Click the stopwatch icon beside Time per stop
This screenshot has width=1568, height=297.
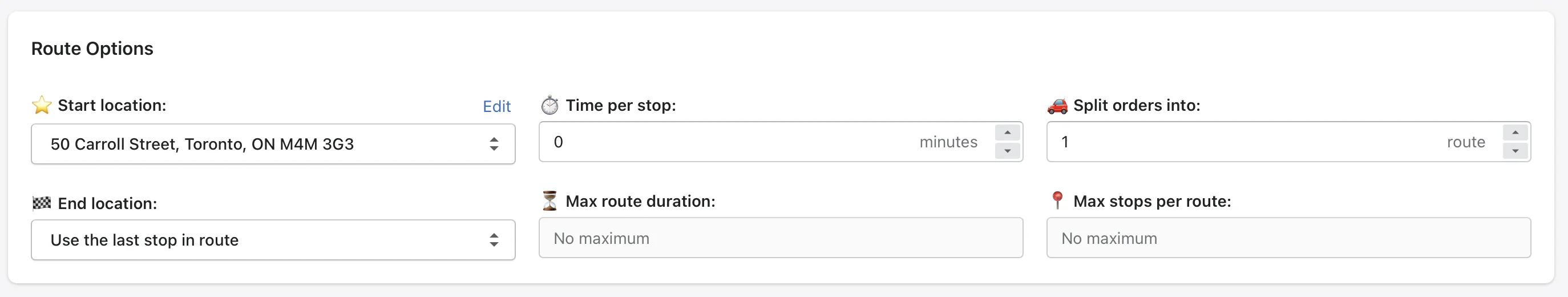tap(549, 105)
